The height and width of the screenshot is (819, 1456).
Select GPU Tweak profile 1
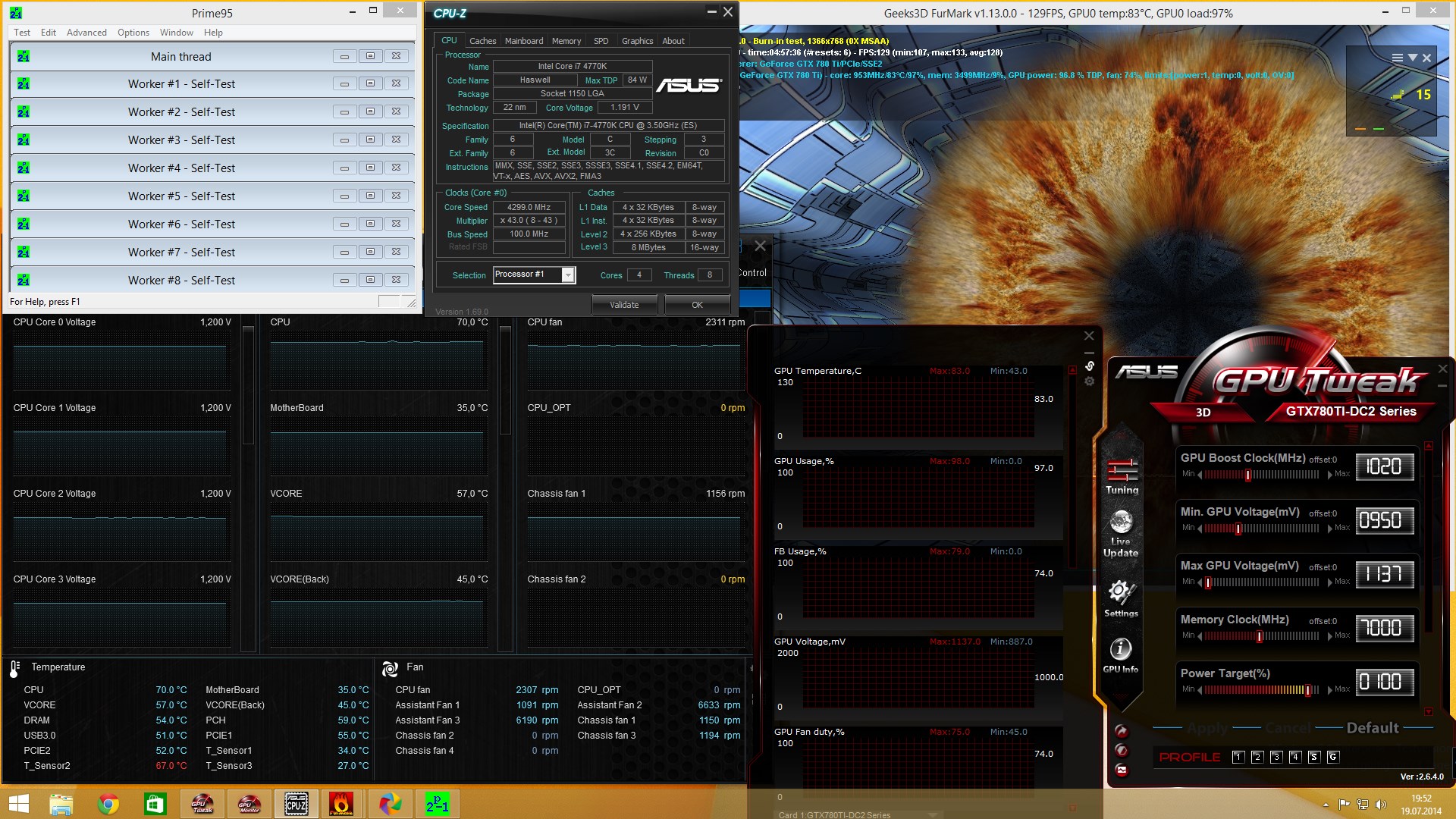coord(1238,757)
